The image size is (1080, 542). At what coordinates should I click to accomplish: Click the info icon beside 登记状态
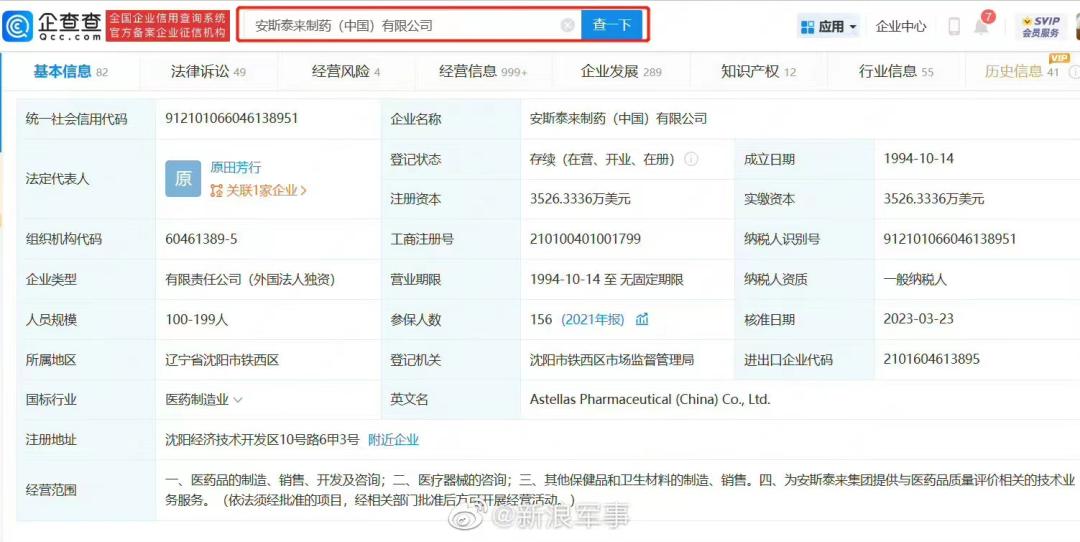691,159
